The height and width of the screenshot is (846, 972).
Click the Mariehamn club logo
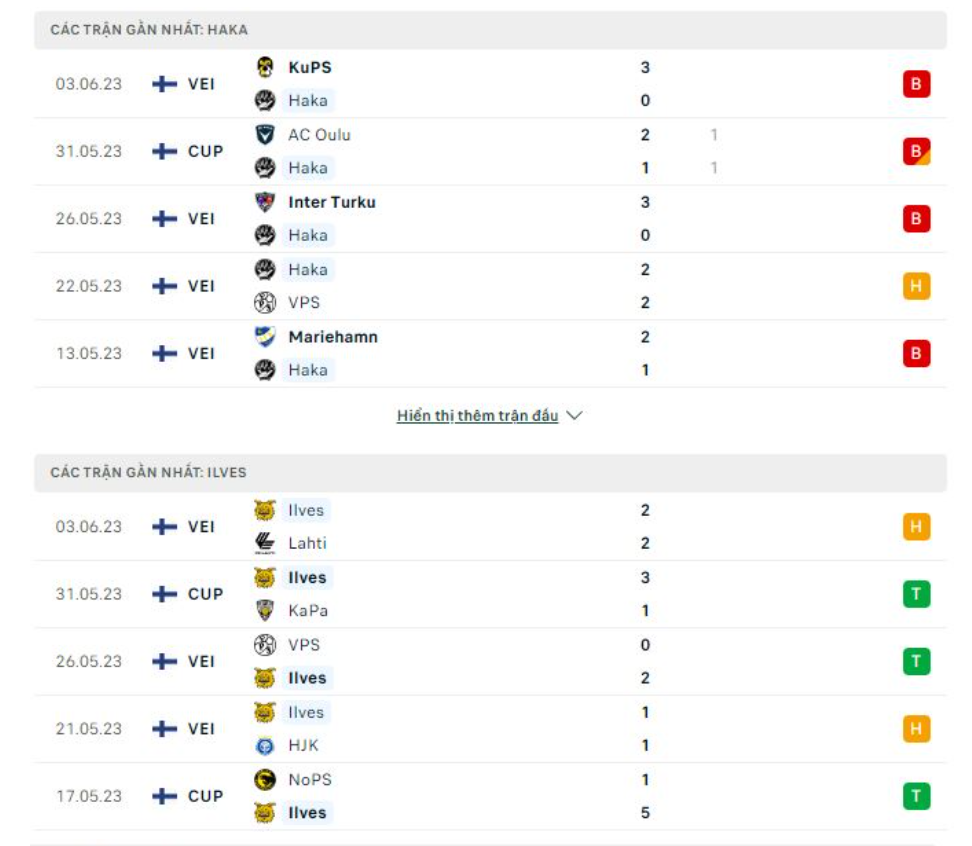[x=265, y=337]
